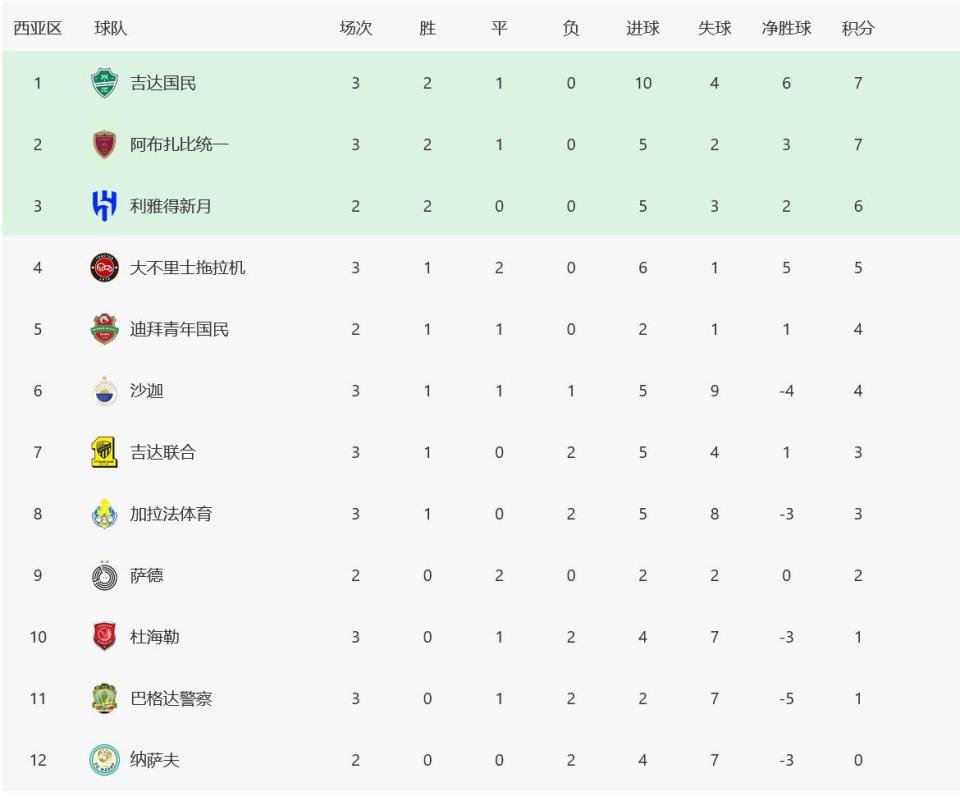Click the 沙迦 team logo
The image size is (960, 801).
point(104,391)
